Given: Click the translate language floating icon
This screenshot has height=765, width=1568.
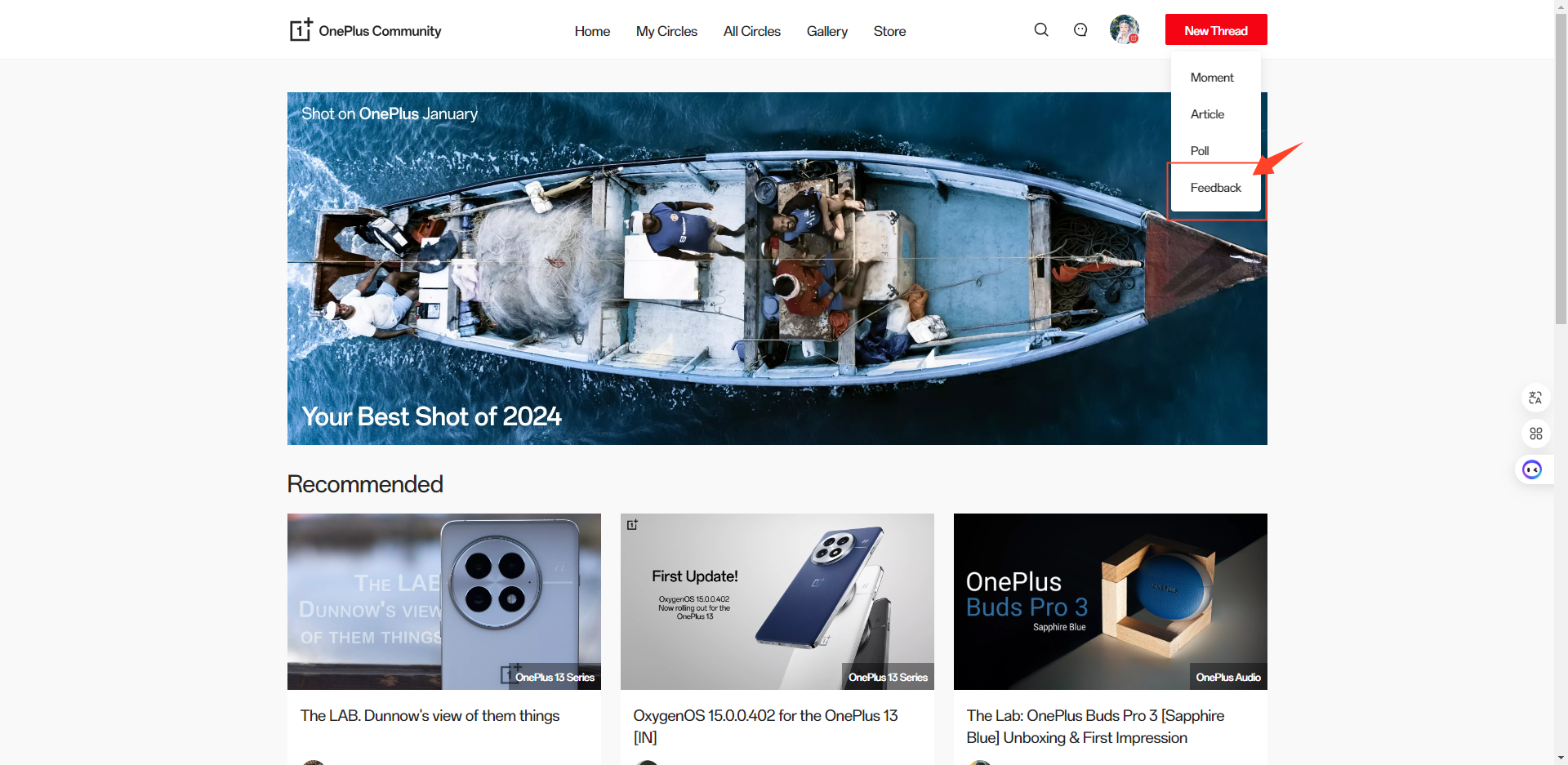Looking at the screenshot, I should click(x=1536, y=398).
